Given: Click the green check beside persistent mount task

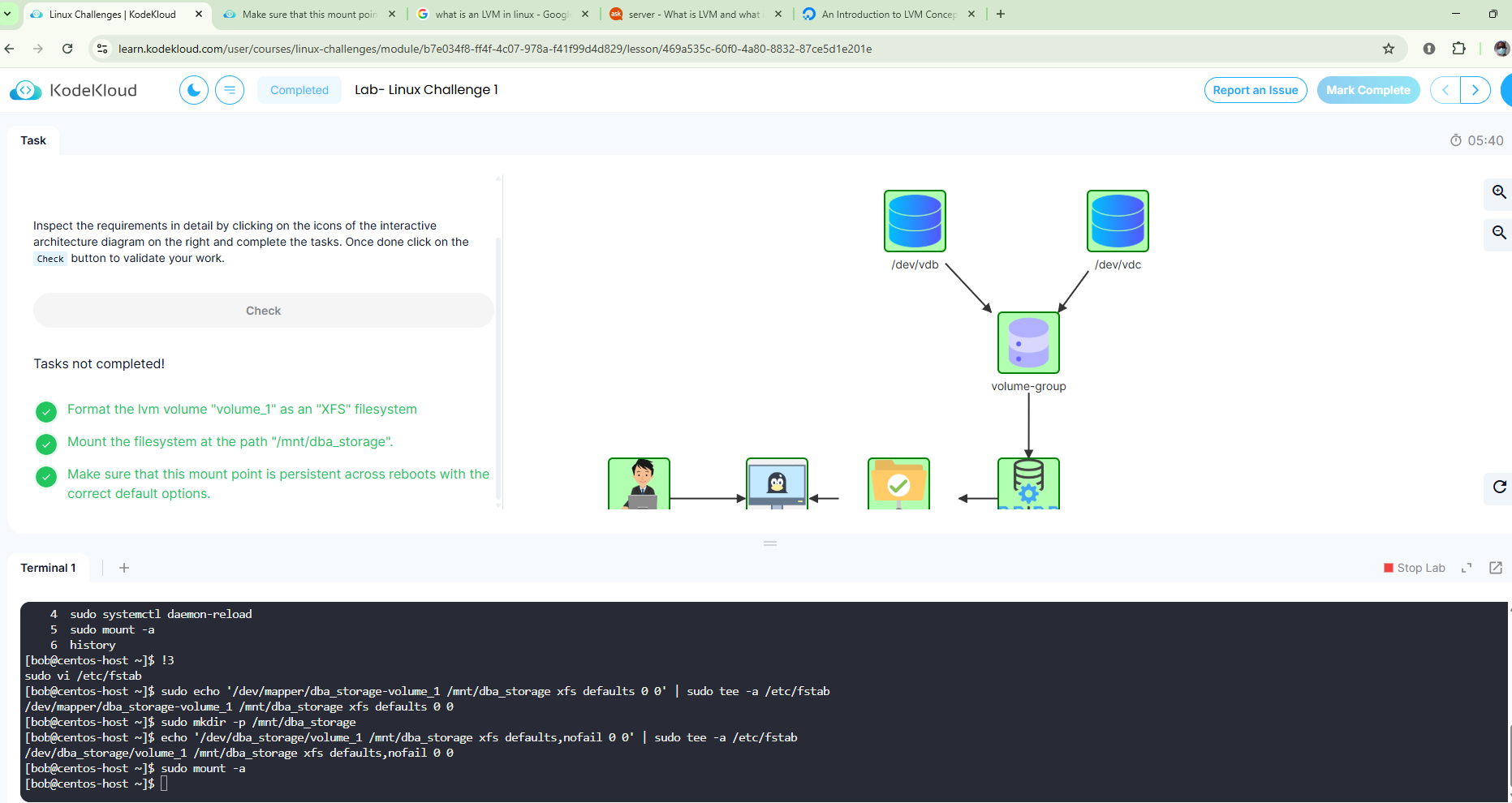Looking at the screenshot, I should (46, 477).
